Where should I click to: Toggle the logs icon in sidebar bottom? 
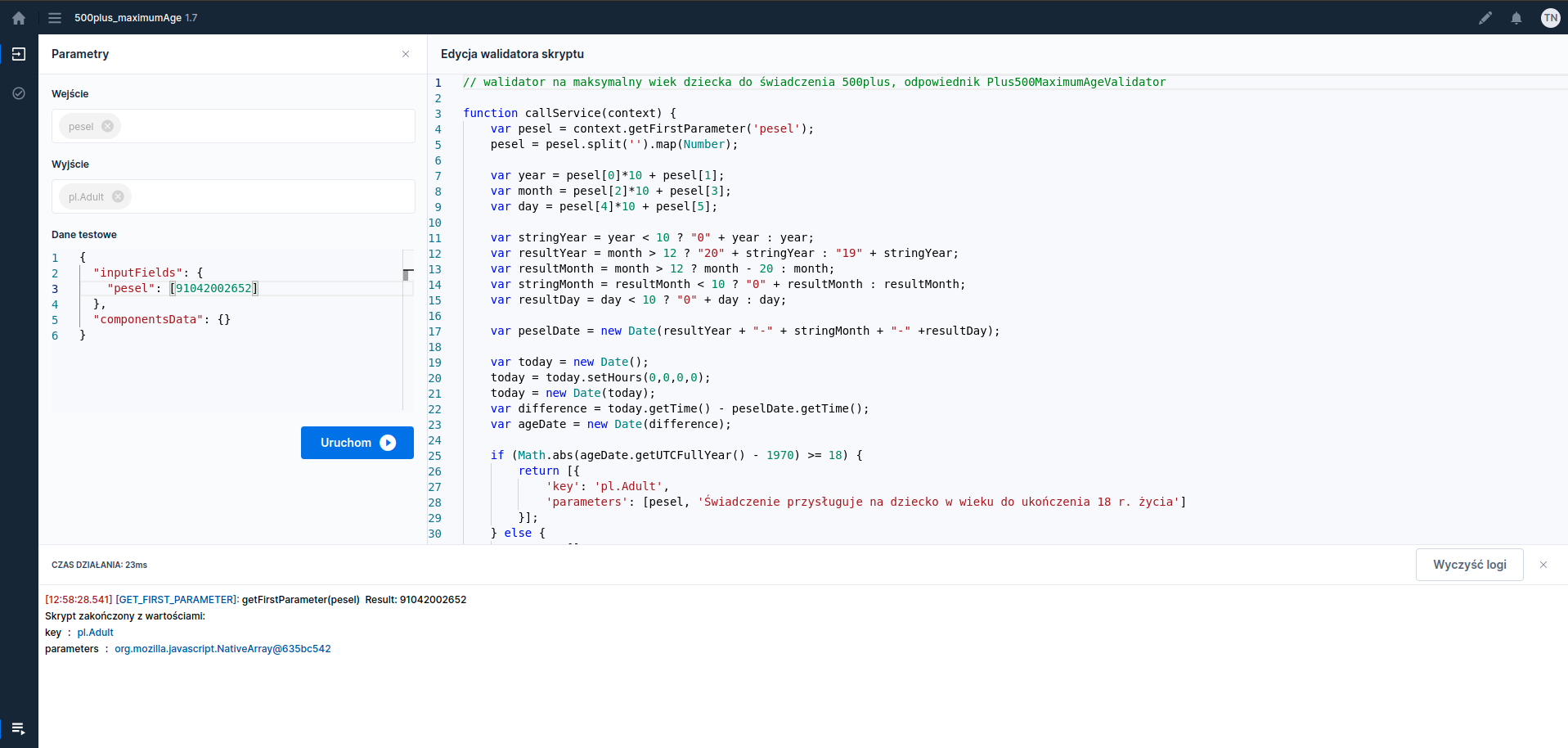click(x=19, y=728)
